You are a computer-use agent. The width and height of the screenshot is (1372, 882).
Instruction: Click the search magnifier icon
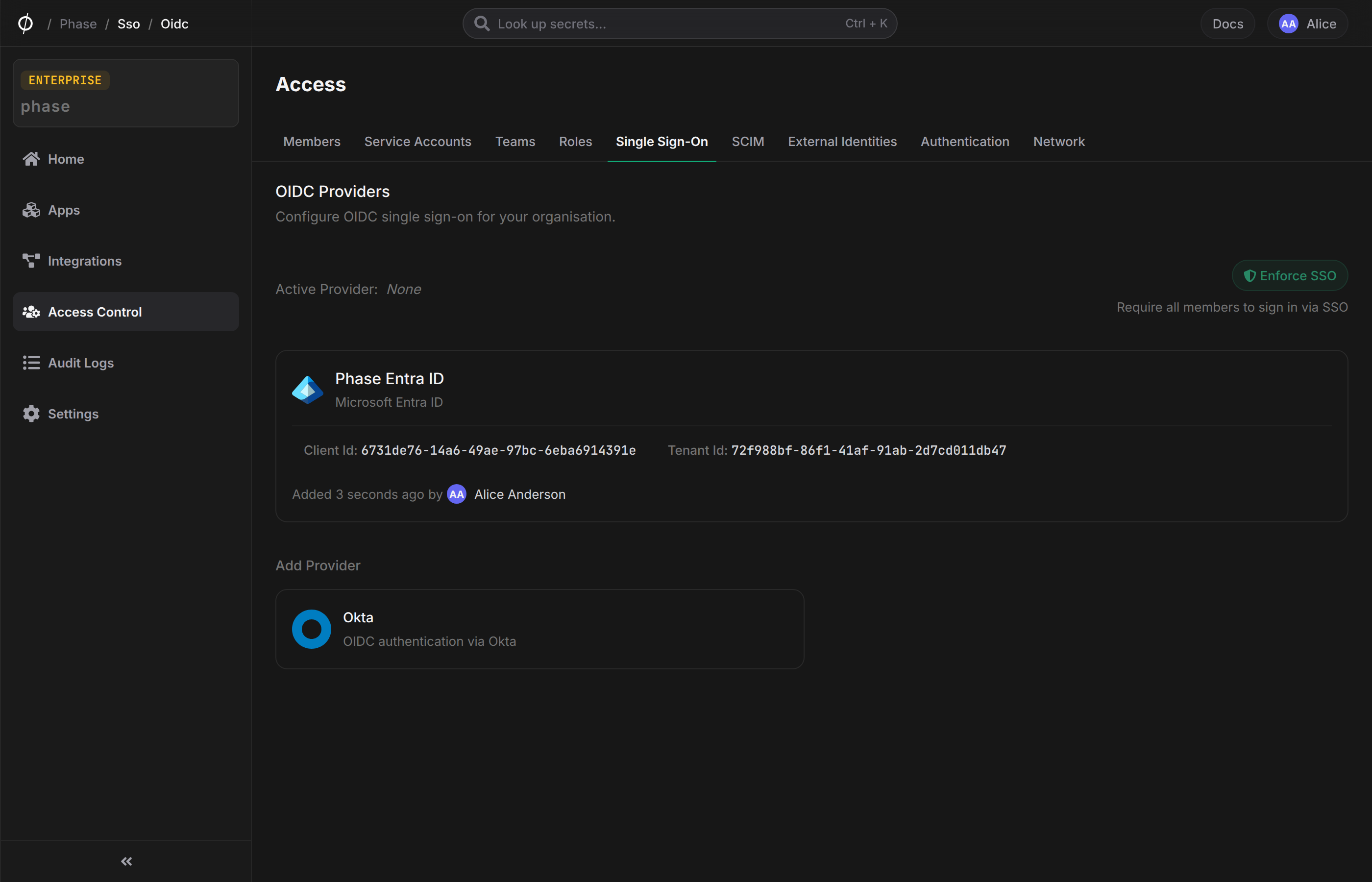coord(482,24)
